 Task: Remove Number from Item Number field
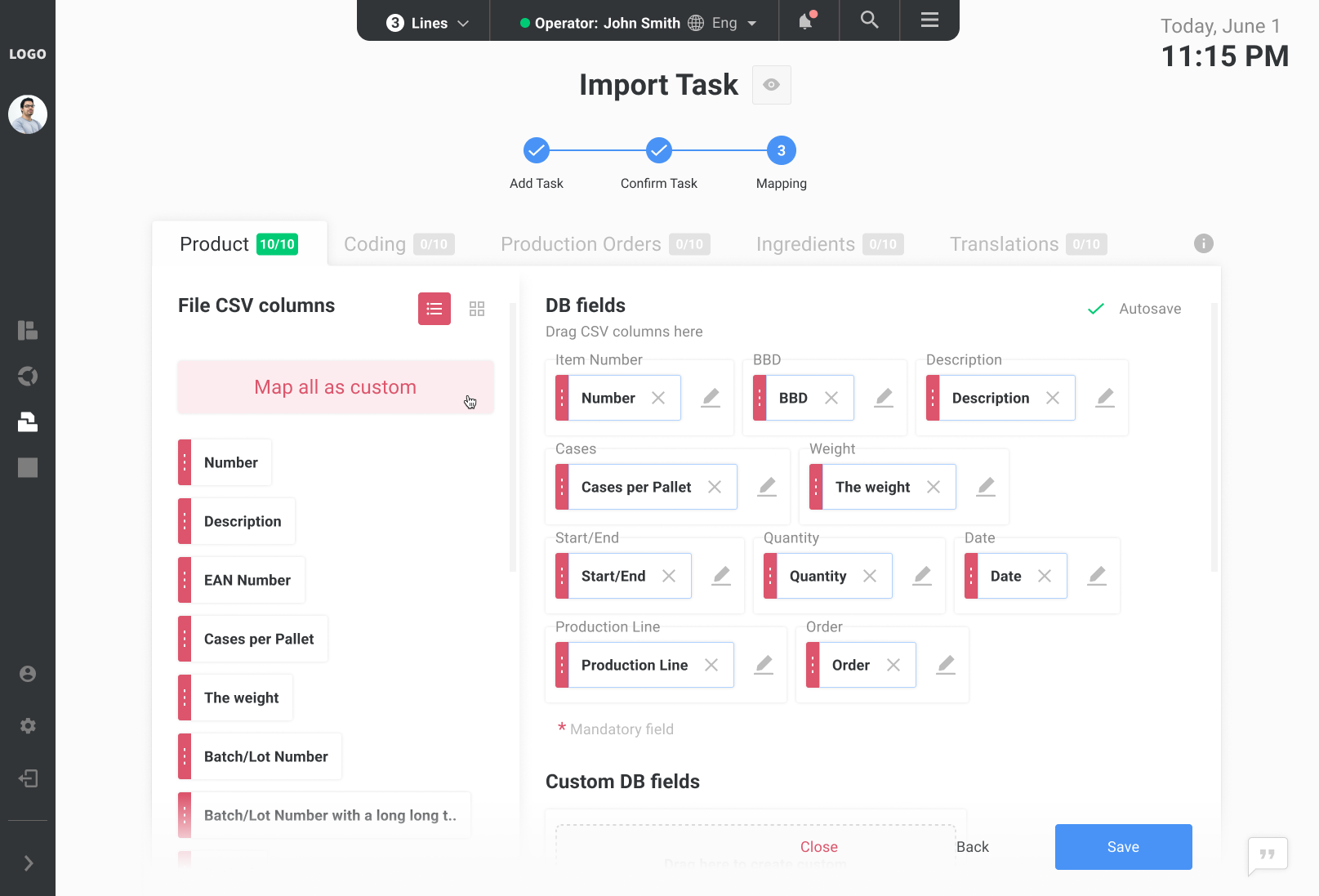click(x=658, y=398)
